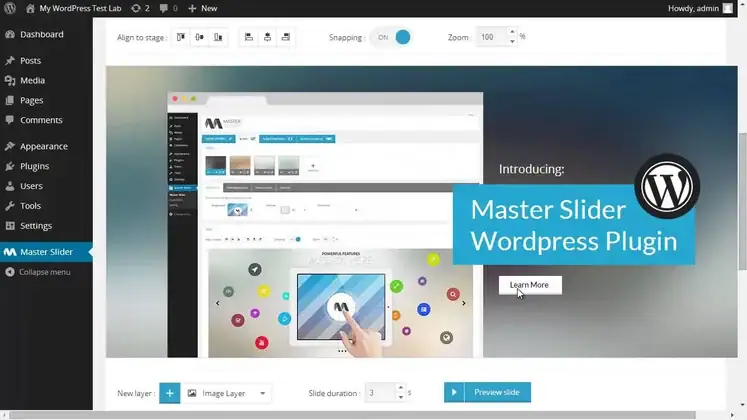Click the horizontal scrollbar at bottom
This screenshot has width=747, height=420.
(352, 415)
